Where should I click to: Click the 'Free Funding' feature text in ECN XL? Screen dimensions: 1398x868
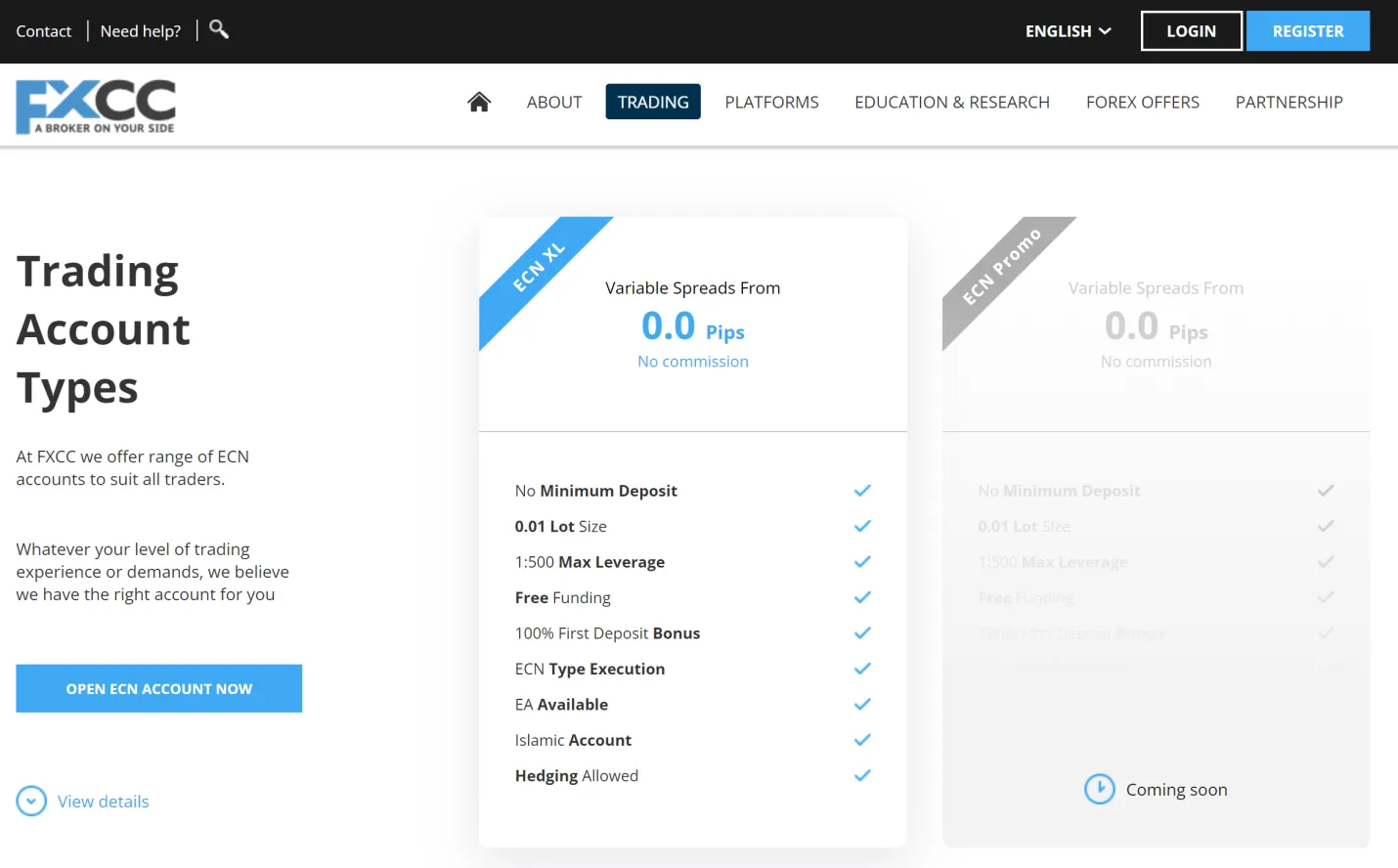click(563, 597)
